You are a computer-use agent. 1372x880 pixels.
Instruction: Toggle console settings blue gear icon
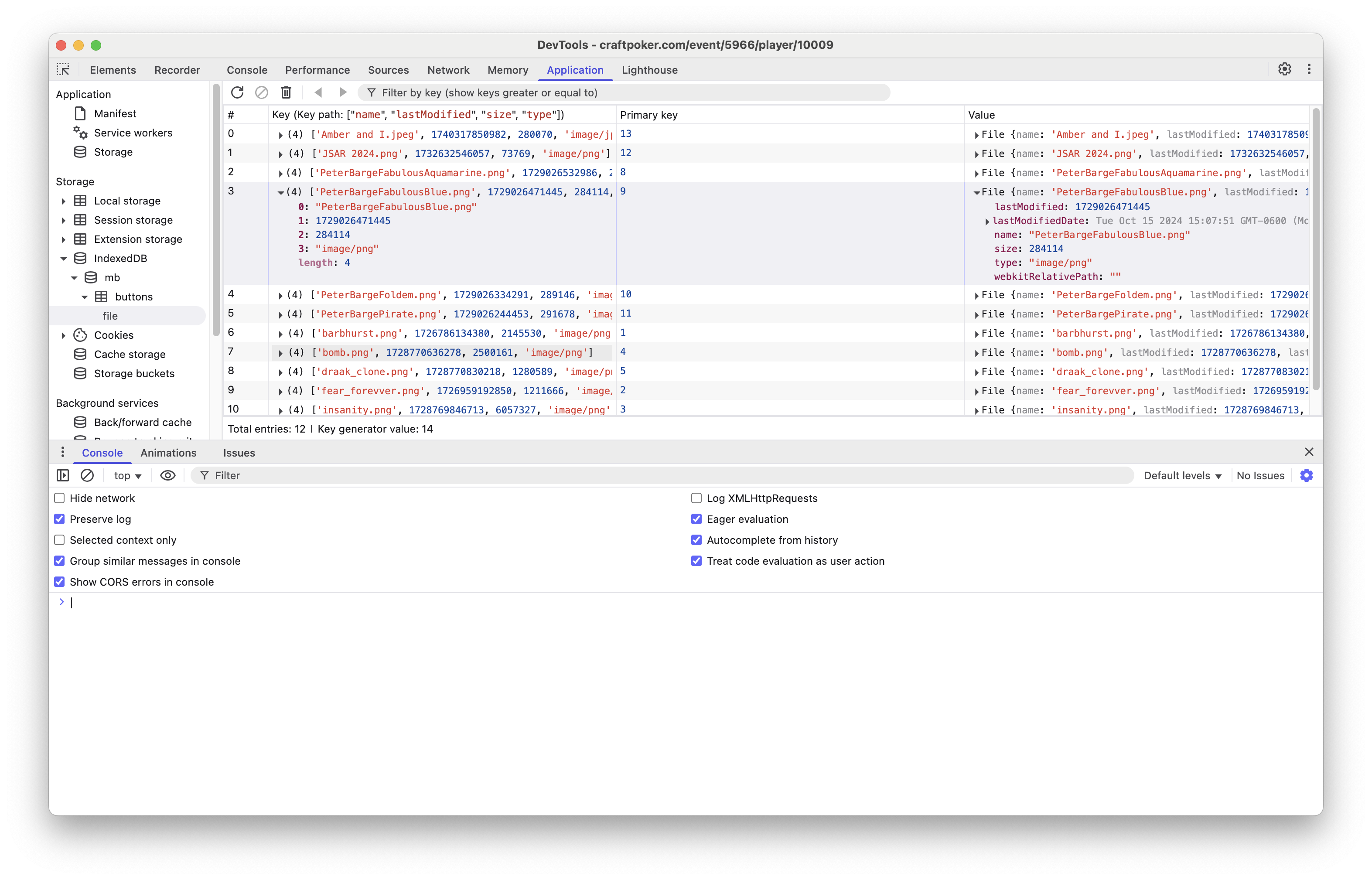(x=1306, y=475)
